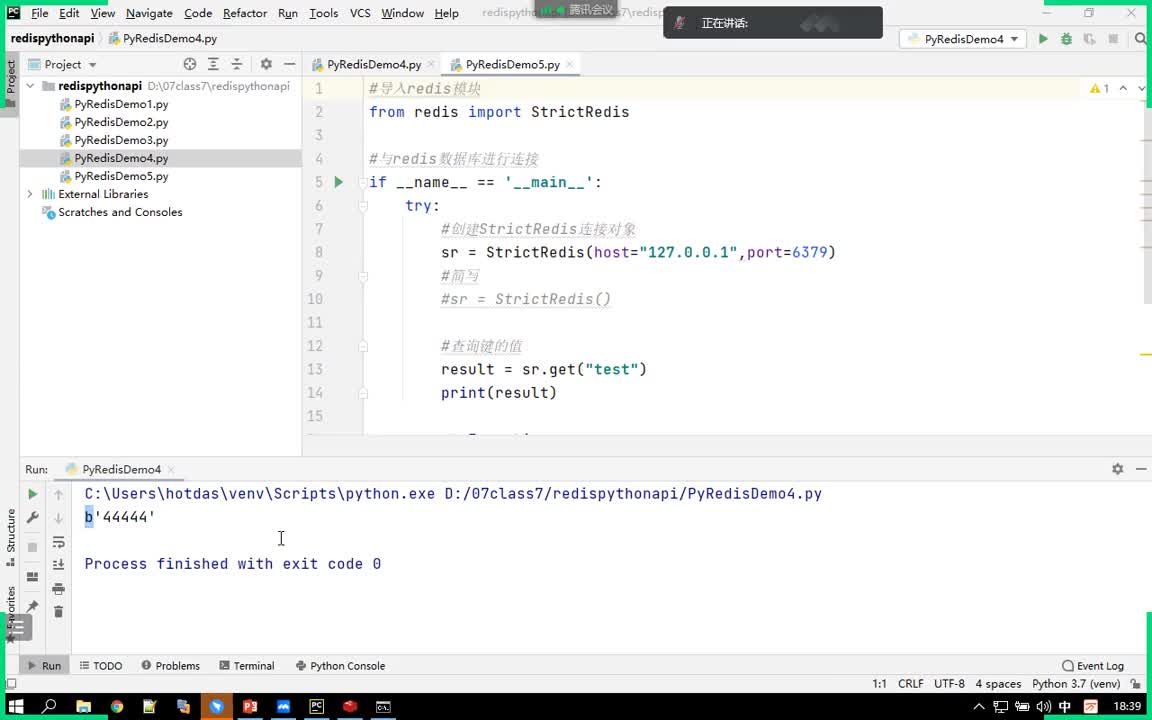Locate current file in Project tree
This screenshot has height=720, width=1152.
[190, 64]
